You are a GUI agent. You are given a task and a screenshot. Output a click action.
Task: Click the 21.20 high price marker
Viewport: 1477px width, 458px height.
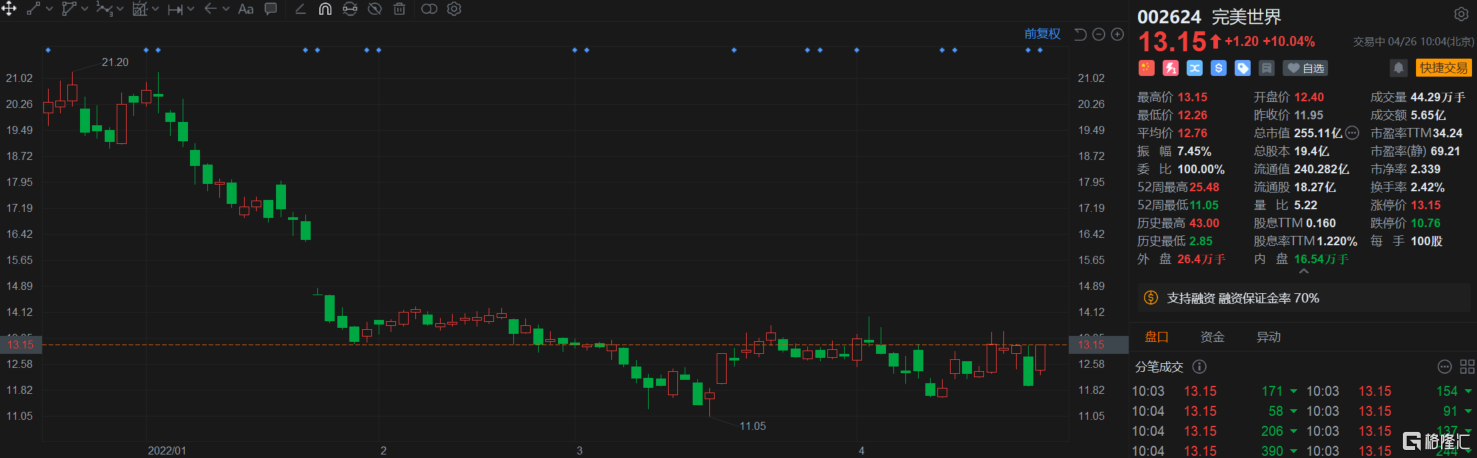pos(115,62)
